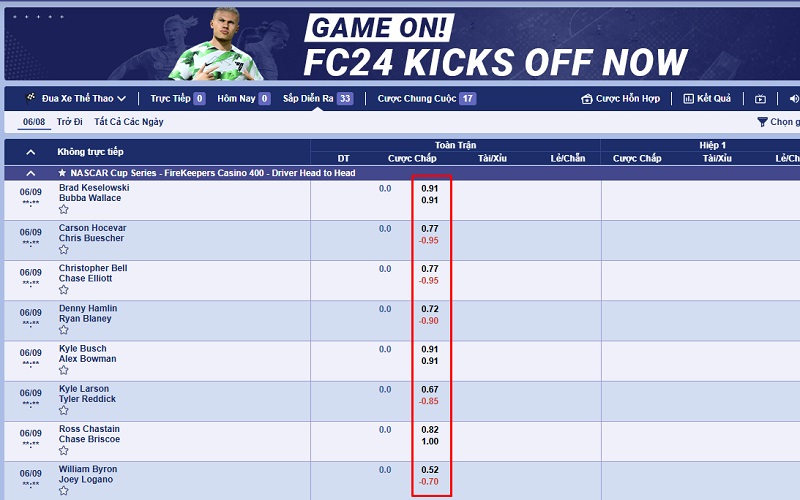Click favorite star under Christopher Bell matchup
This screenshot has height=500, width=800.
[64, 290]
